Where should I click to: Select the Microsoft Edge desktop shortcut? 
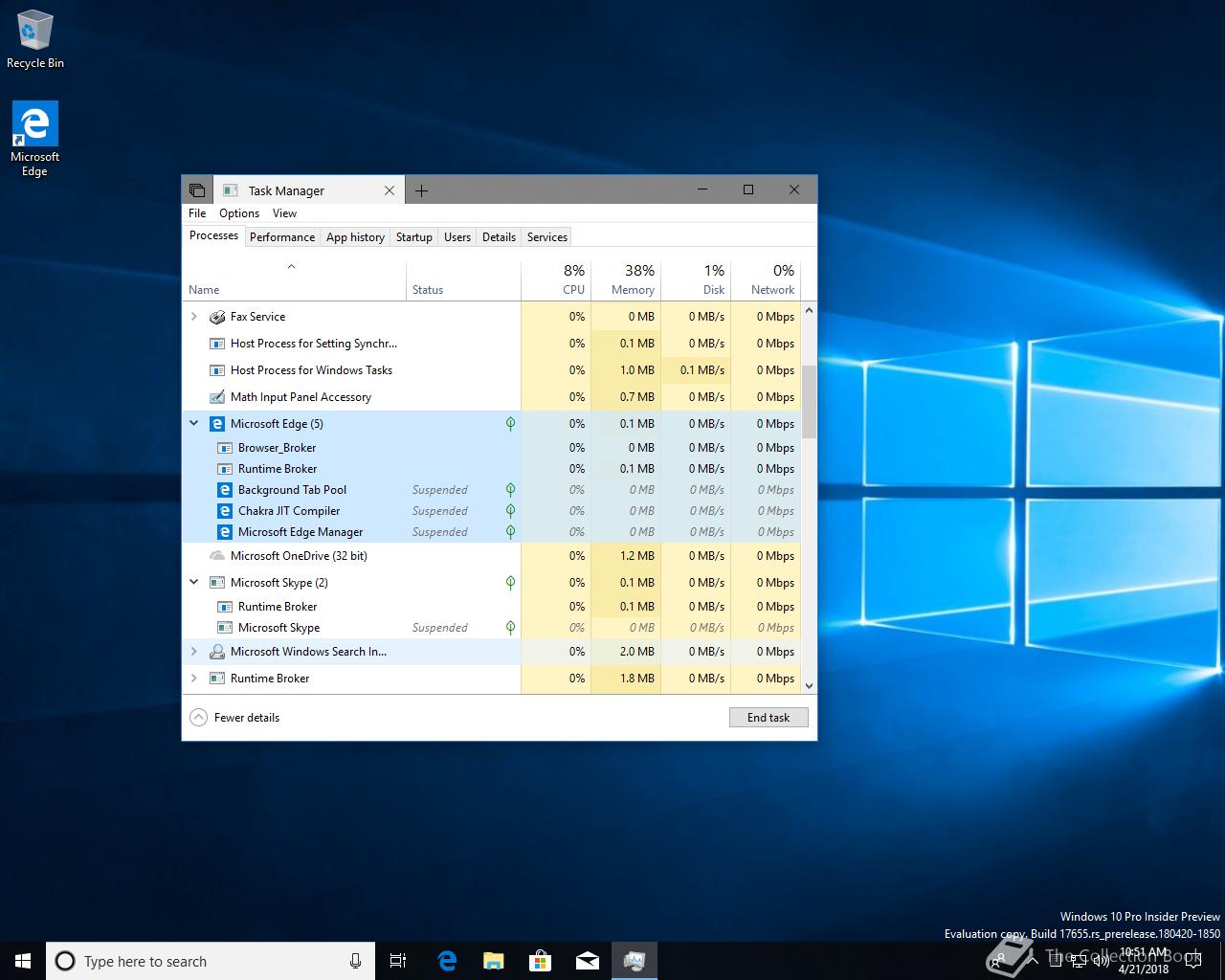[x=35, y=140]
